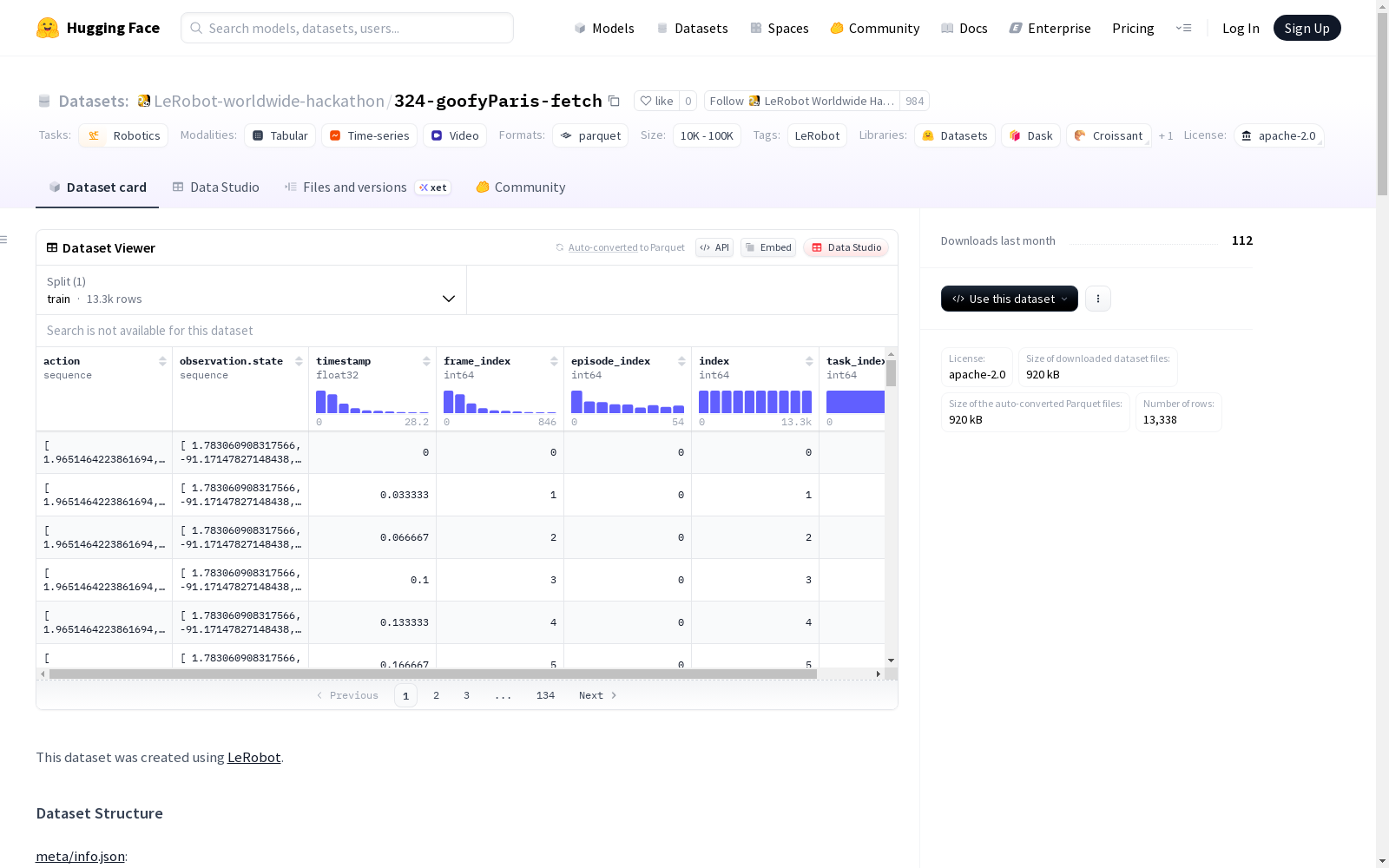The image size is (1389, 868).
Task: Sort by the frame_index column
Action: tap(554, 361)
